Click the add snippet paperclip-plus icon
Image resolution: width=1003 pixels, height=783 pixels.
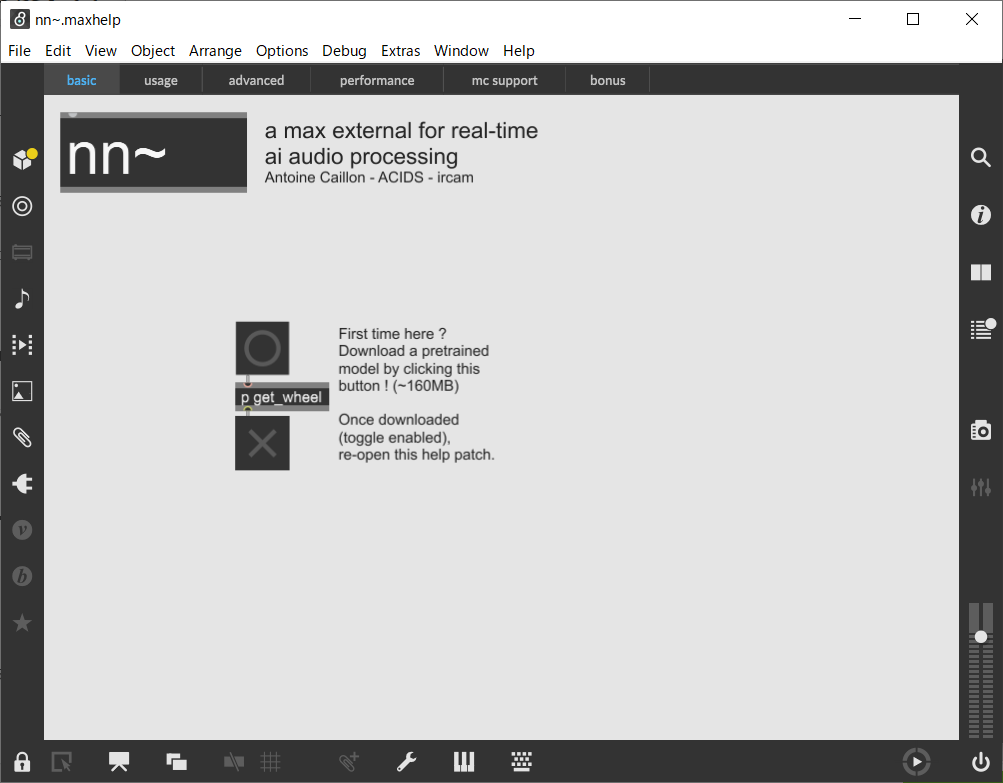(x=349, y=762)
